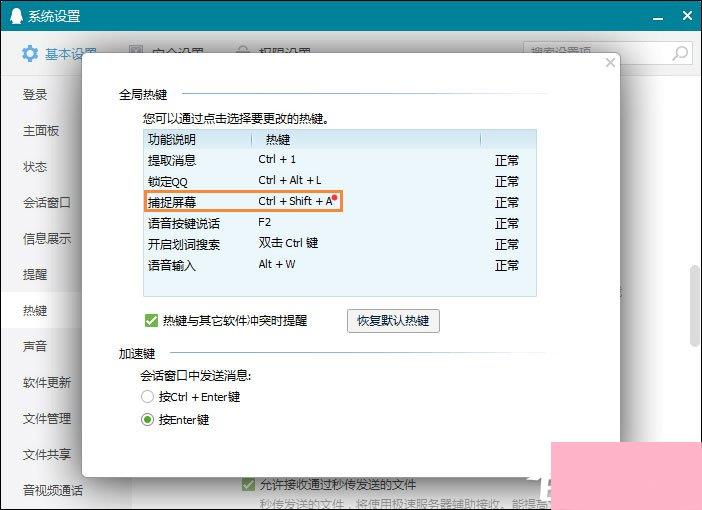The width and height of the screenshot is (702, 510).
Task: Open 会话窗口 in the sidebar
Action: coord(47,202)
